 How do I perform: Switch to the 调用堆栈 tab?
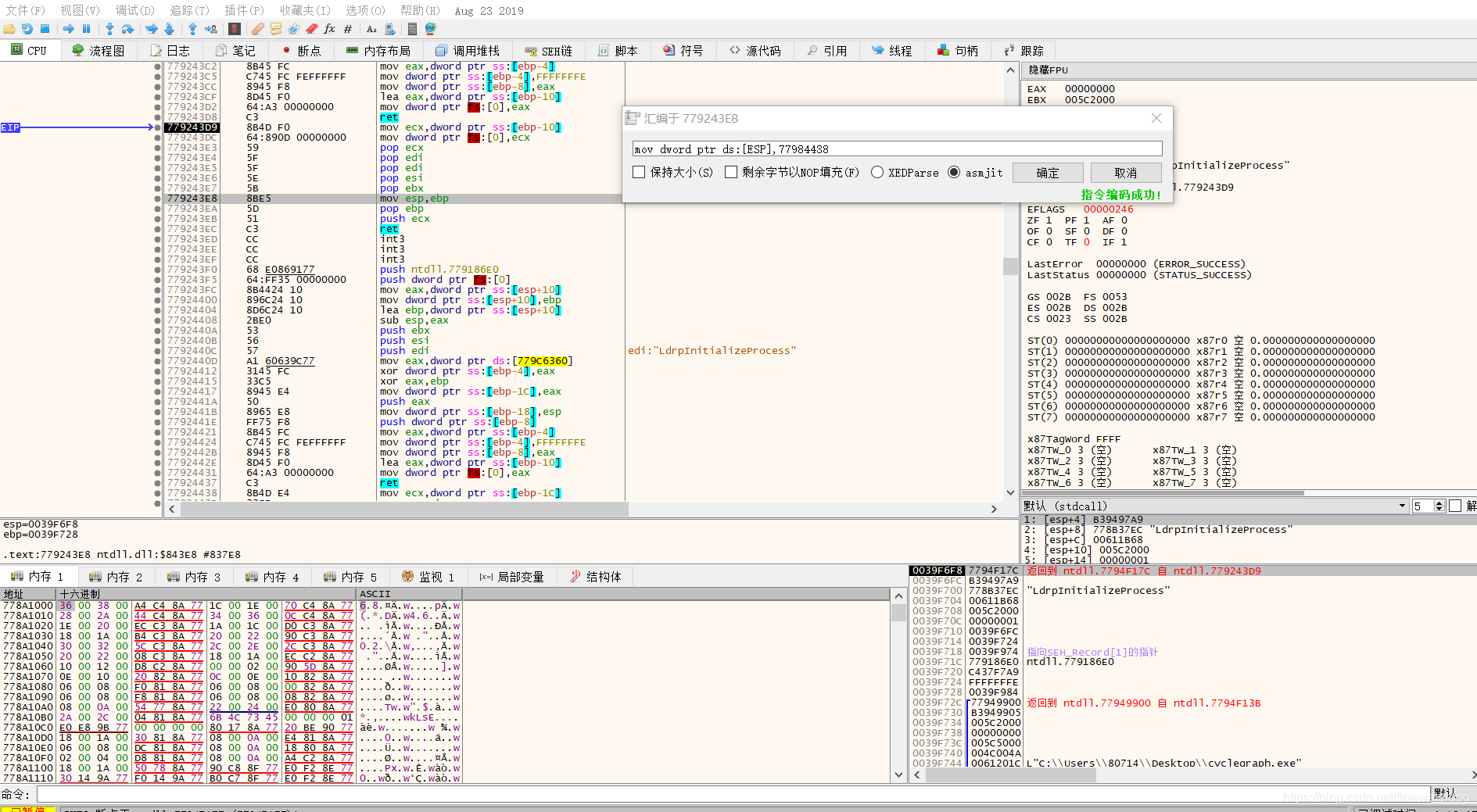click(468, 50)
